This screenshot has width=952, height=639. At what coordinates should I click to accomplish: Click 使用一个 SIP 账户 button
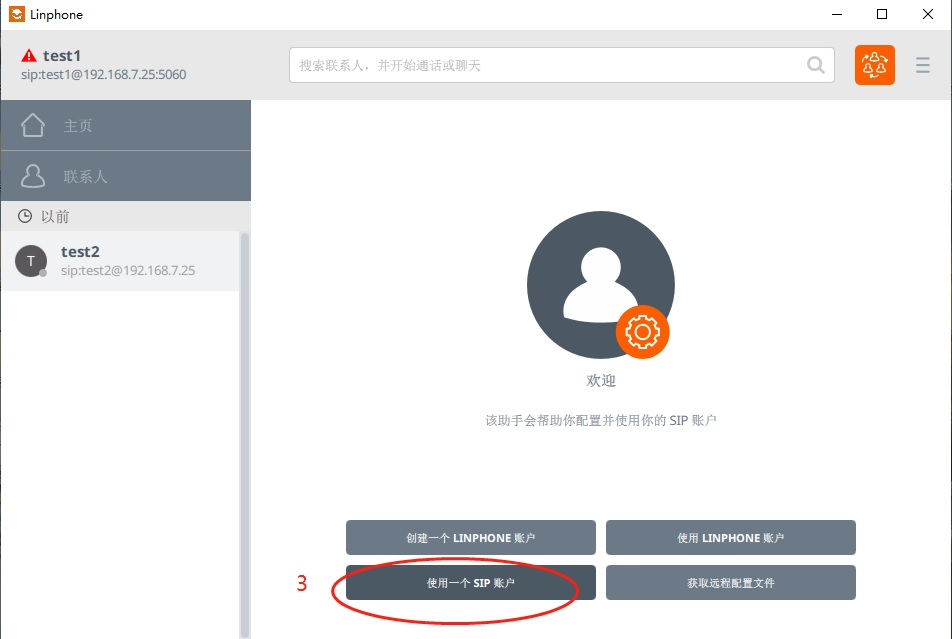coord(470,582)
